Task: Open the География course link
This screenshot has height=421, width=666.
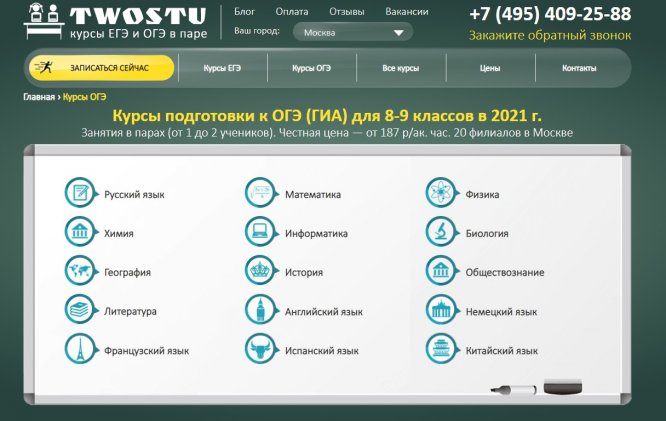Action: point(127,272)
